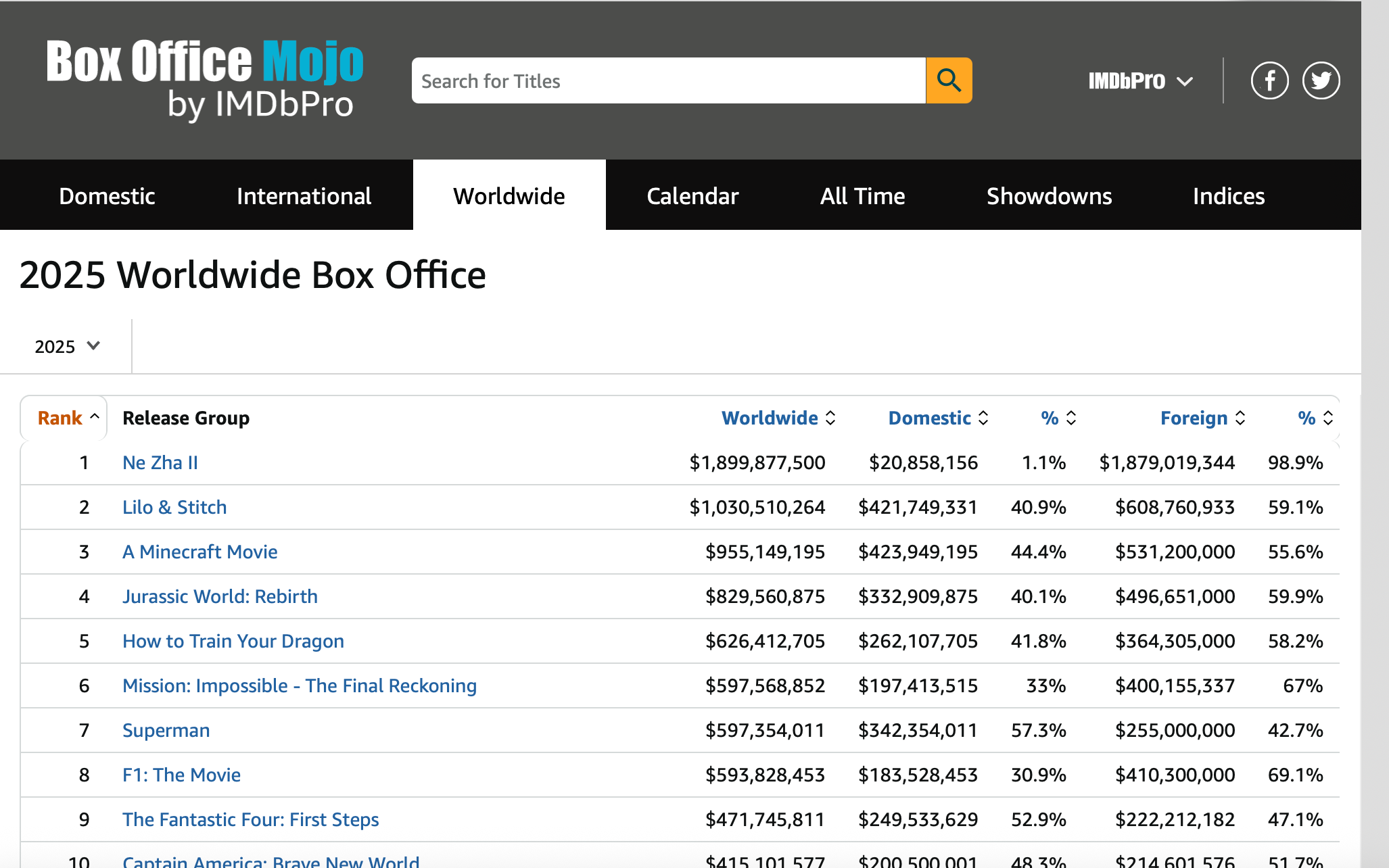Open the Twitter bird icon

[1321, 80]
